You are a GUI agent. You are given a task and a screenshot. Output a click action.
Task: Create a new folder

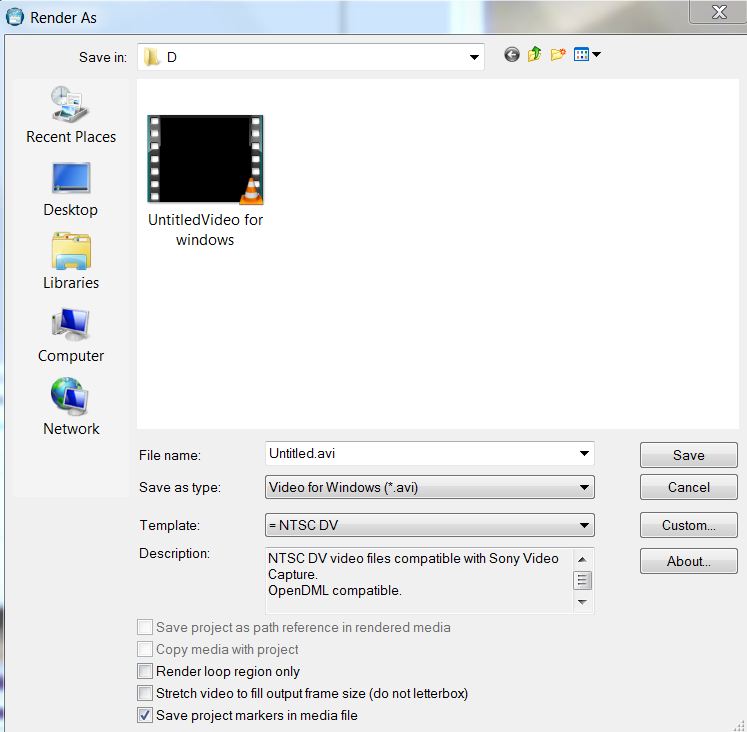pos(558,54)
